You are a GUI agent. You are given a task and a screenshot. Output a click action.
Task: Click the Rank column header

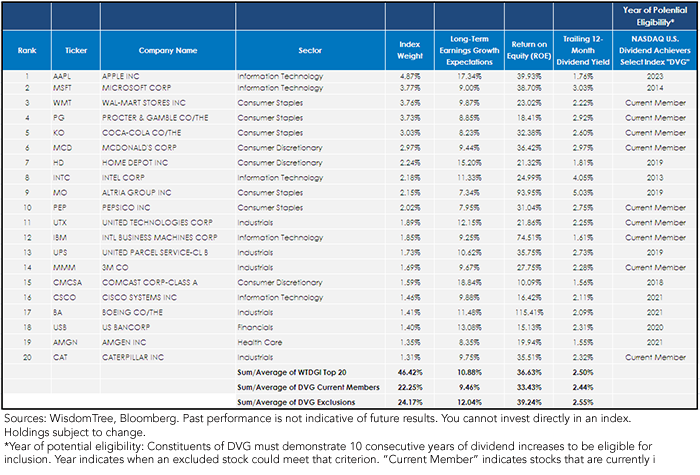27,50
